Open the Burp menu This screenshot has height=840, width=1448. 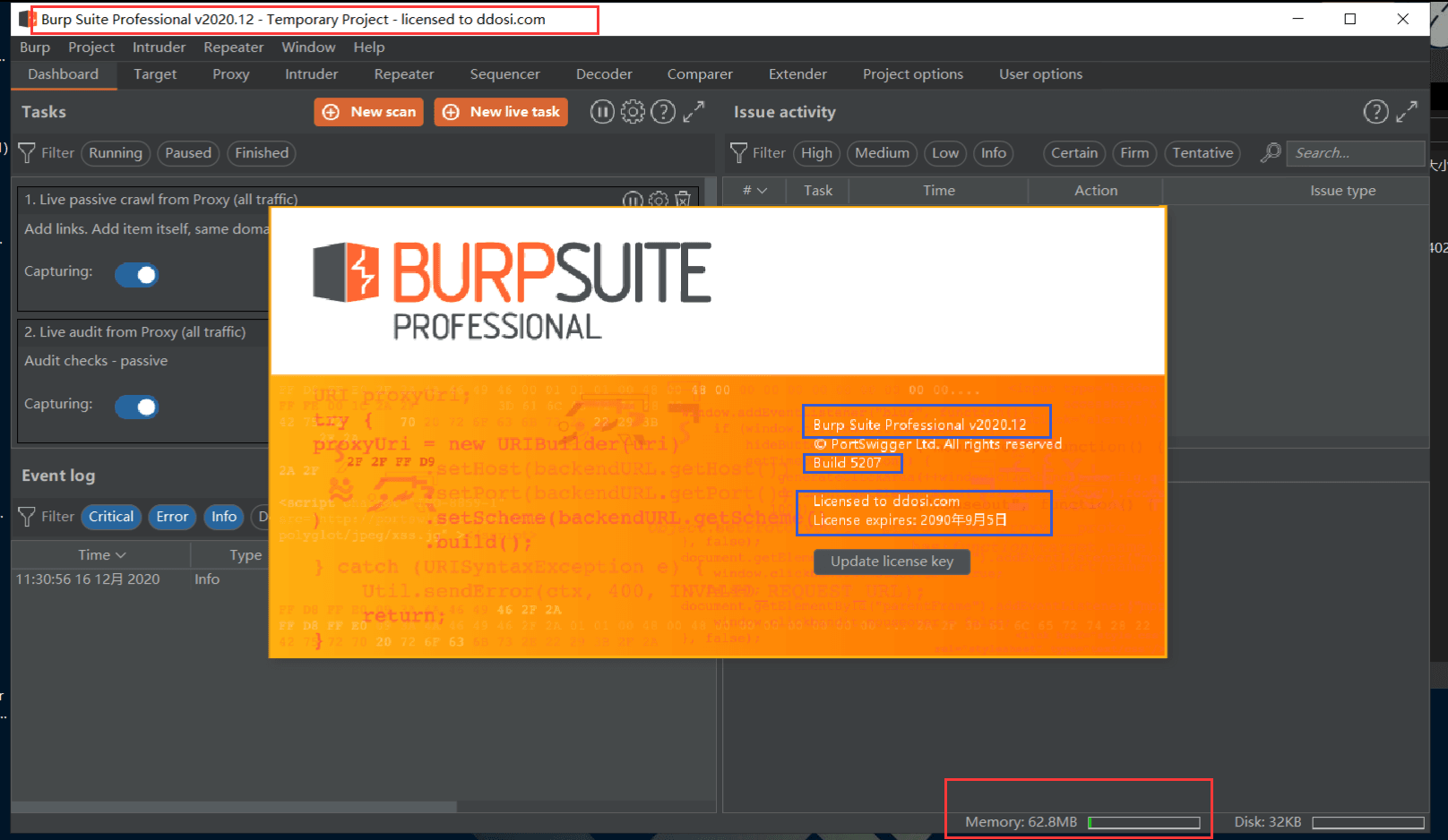tap(35, 47)
